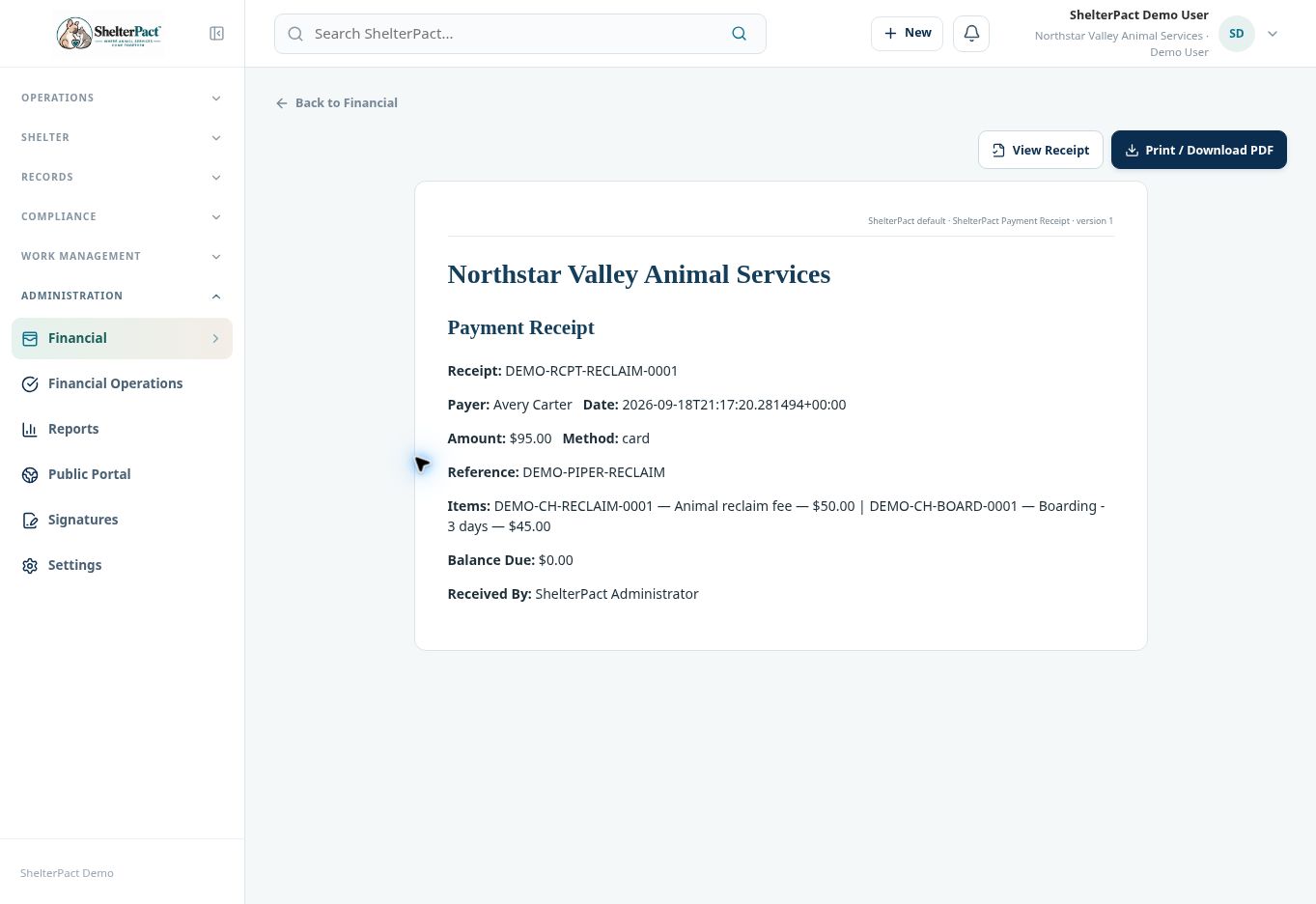The width and height of the screenshot is (1316, 904).
Task: Open the Settings page
Action: click(122, 565)
